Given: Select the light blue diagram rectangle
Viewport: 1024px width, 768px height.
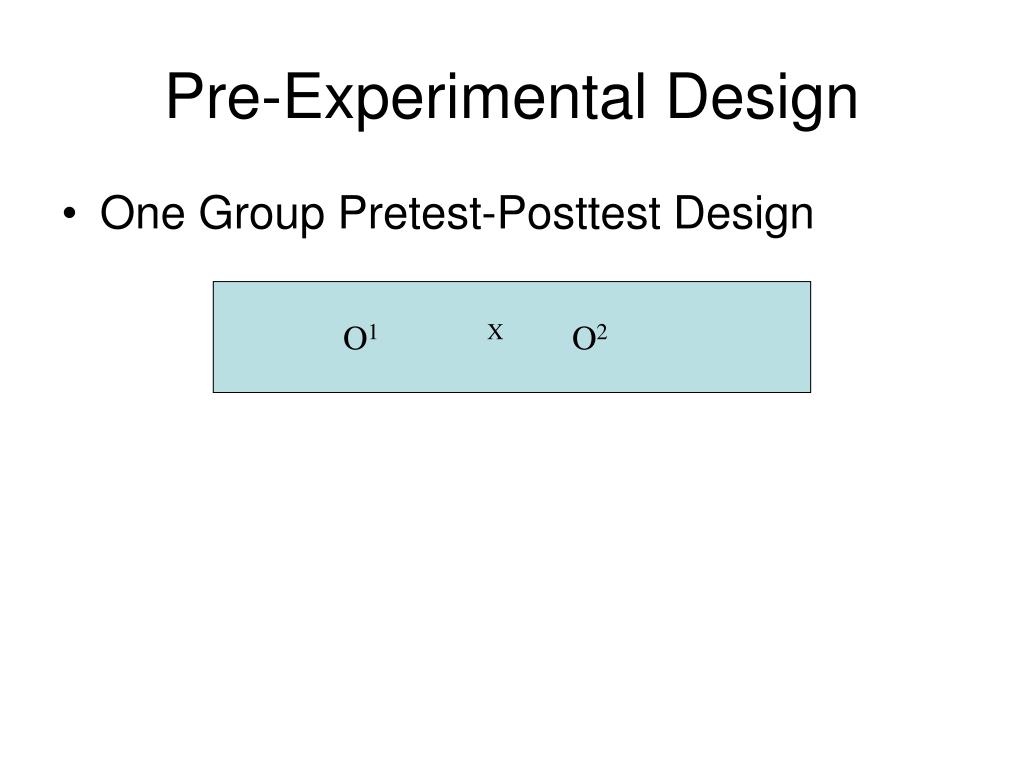Looking at the screenshot, I should pyautogui.click(x=512, y=337).
